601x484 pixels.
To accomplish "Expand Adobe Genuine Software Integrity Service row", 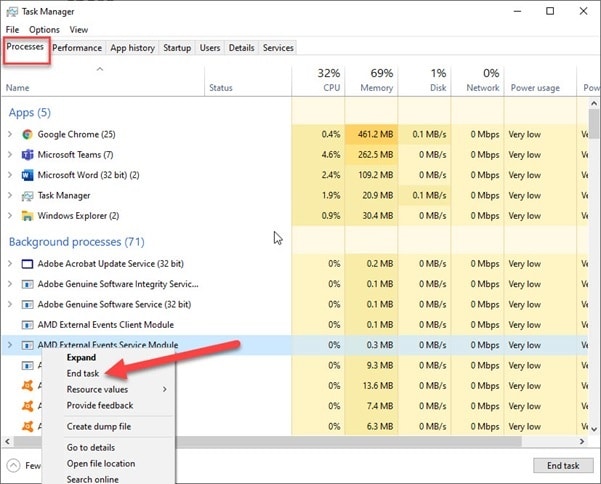I will tap(10, 284).
